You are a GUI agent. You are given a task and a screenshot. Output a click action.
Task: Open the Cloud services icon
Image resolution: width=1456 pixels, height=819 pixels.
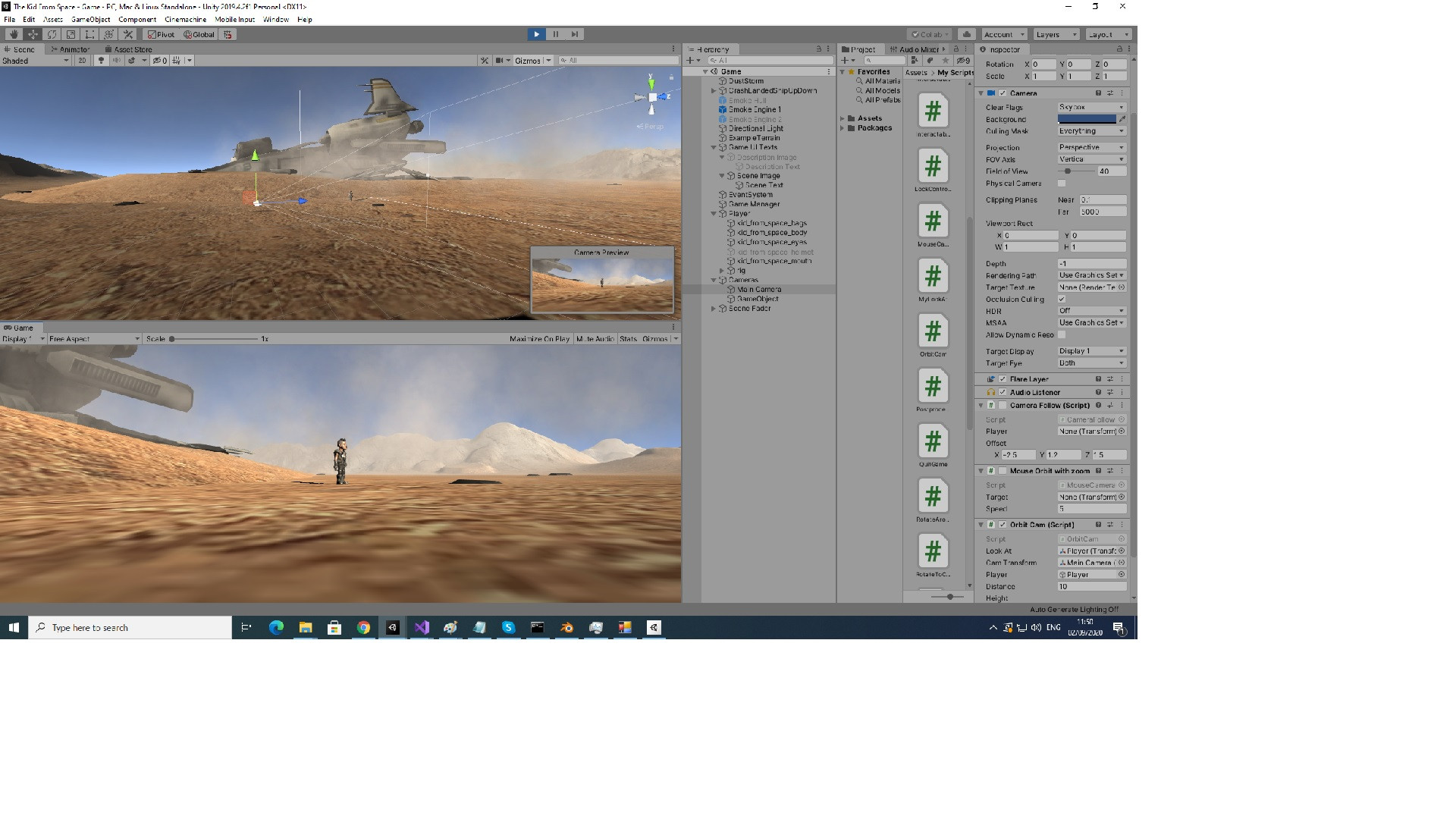coord(966,34)
